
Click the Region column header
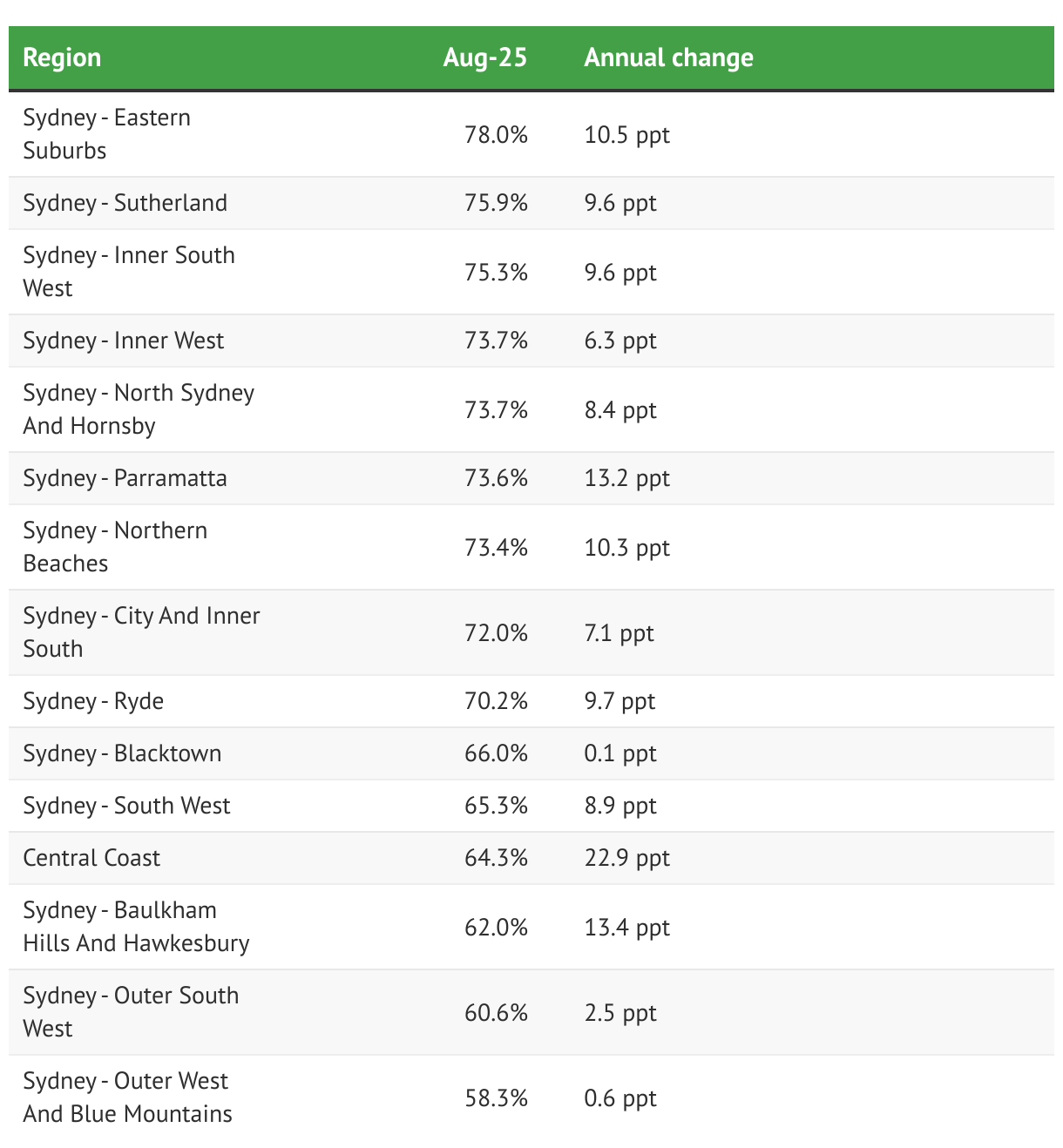coord(62,57)
